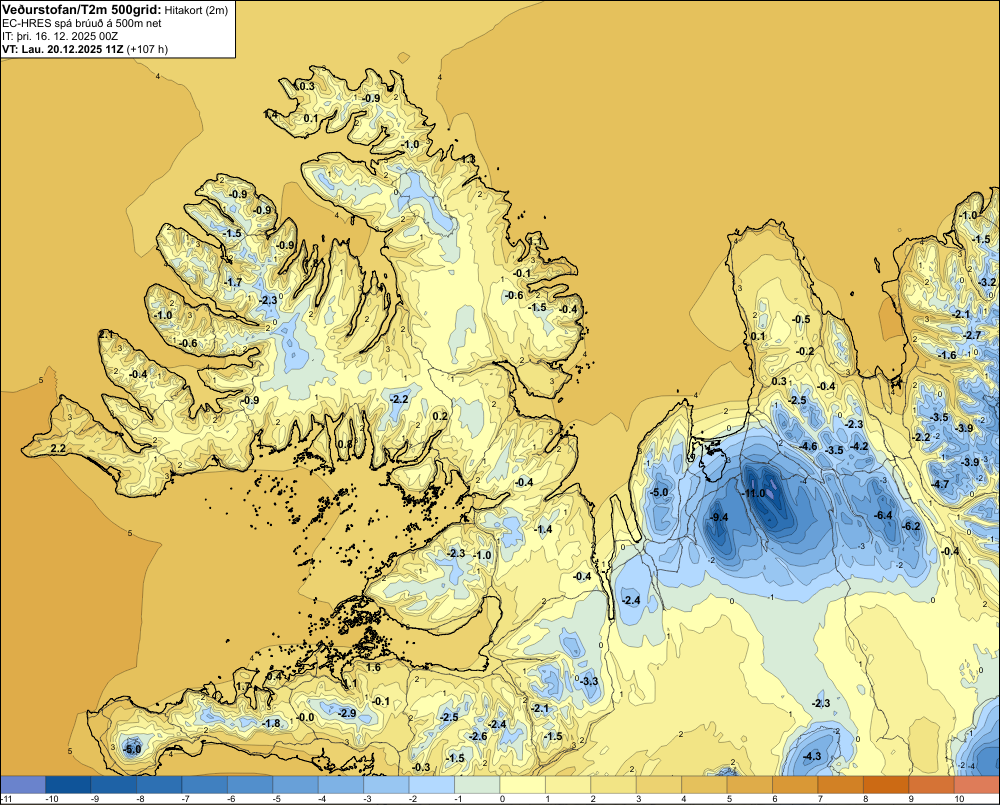Click the '-1.8' label's neighbor '1.1' value

click(350, 684)
